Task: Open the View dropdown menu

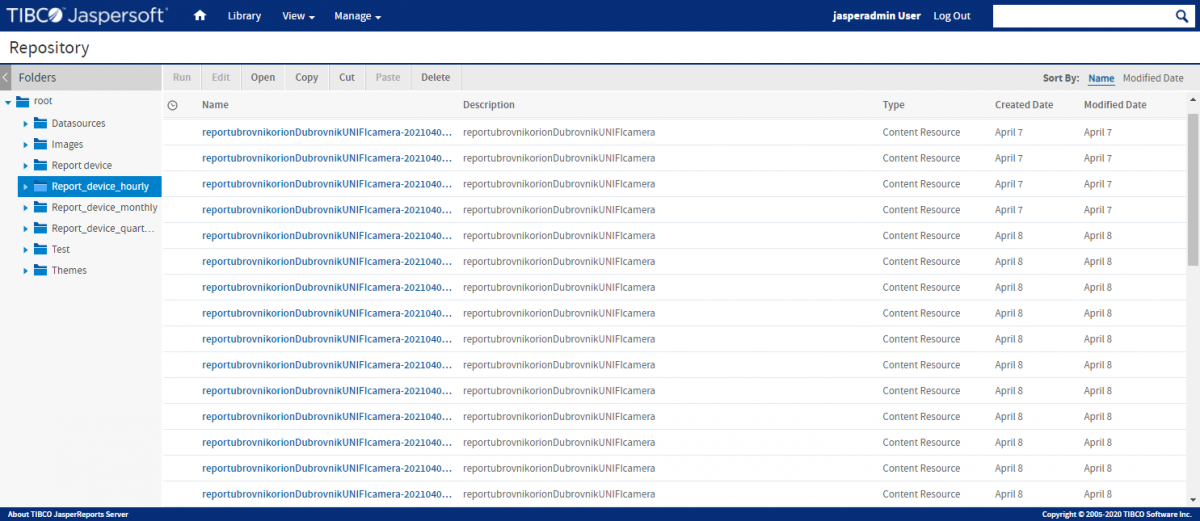Action: click(x=298, y=16)
